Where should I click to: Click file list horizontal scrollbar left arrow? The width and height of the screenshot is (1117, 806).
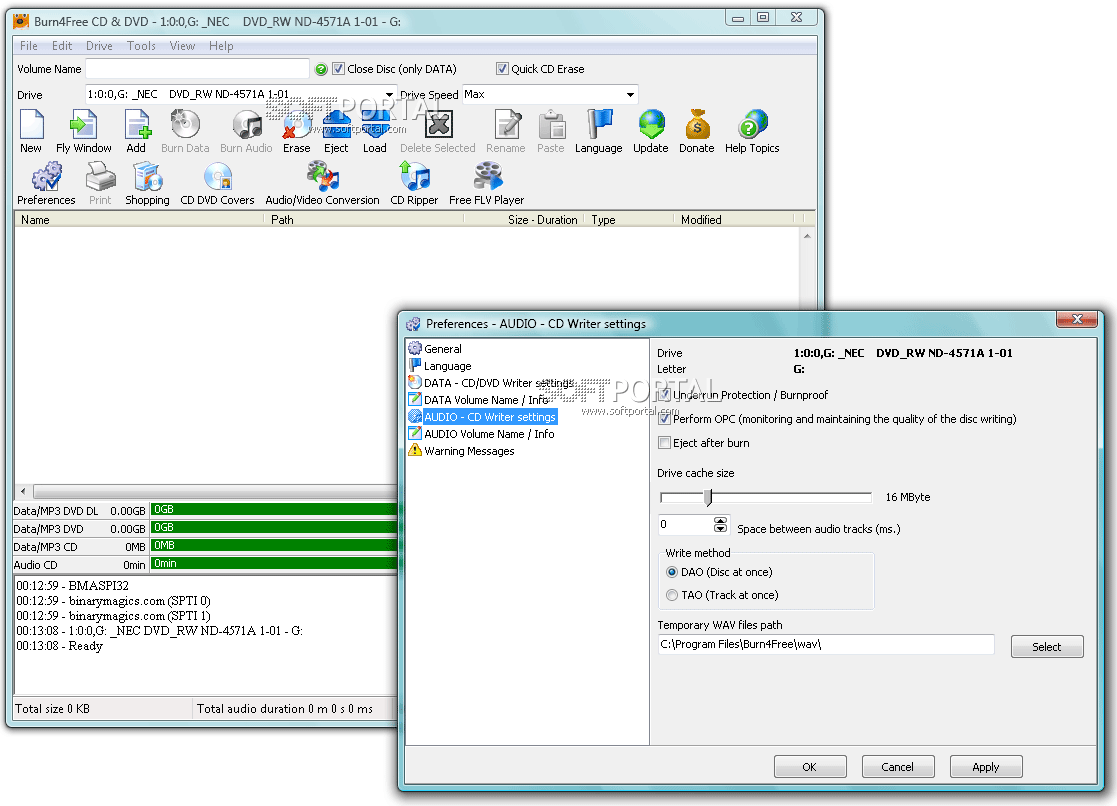[x=23, y=491]
